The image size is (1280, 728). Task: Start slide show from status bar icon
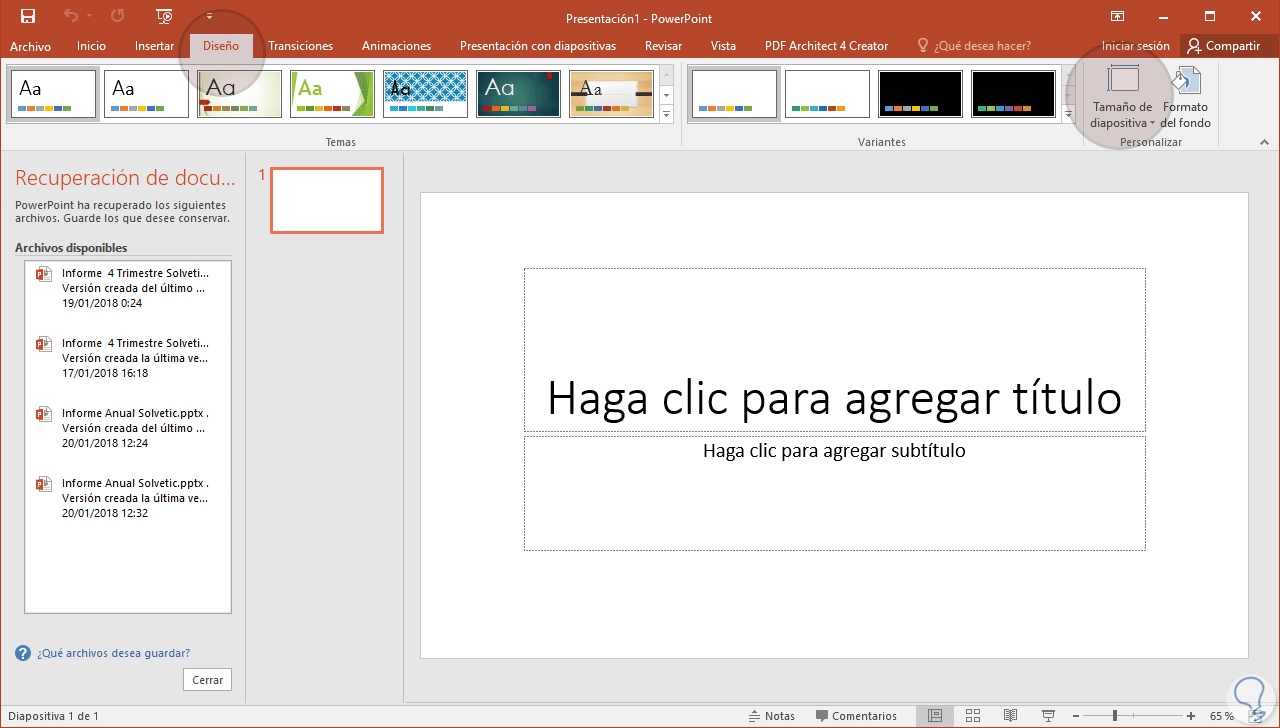[1048, 716]
